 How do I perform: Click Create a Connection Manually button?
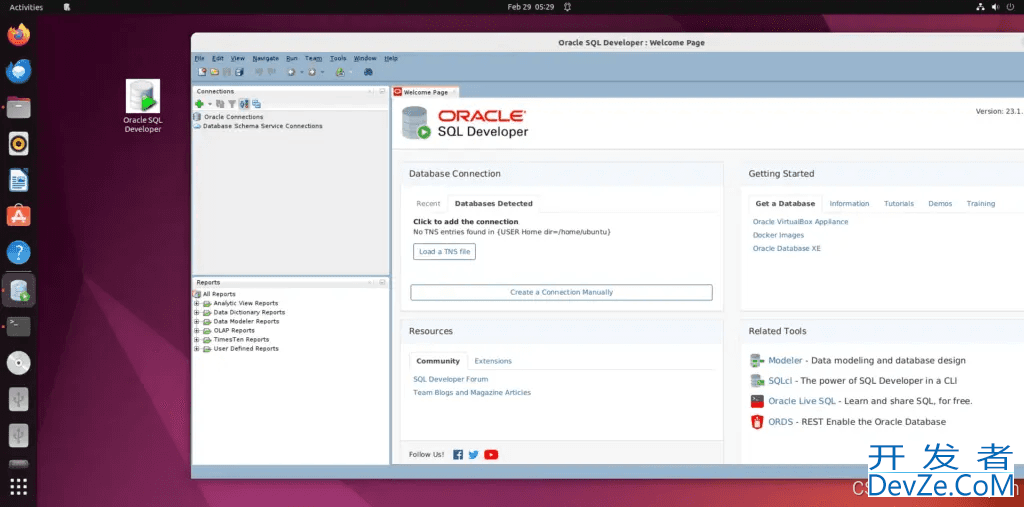point(561,292)
